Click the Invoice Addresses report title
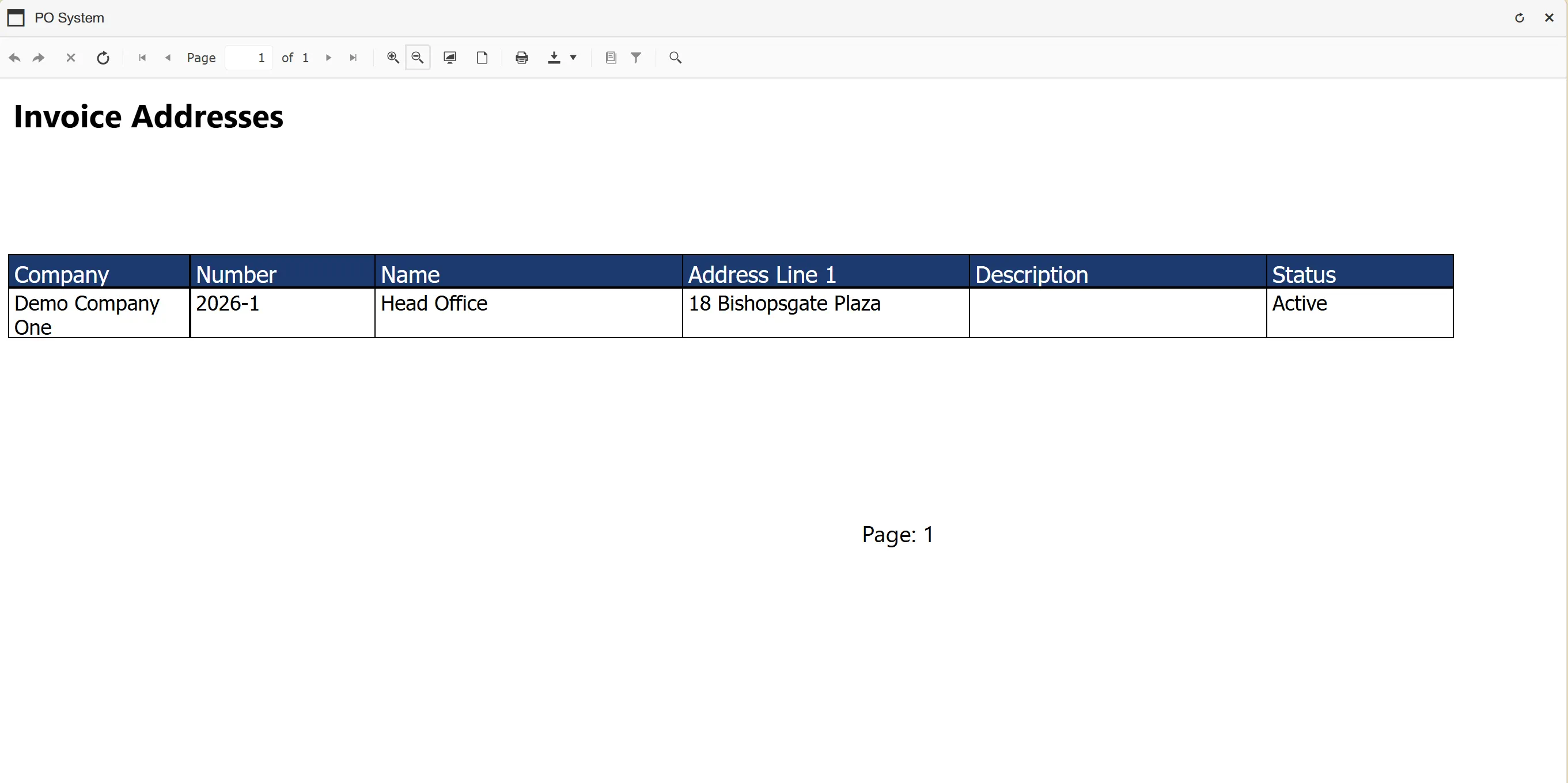 149,116
